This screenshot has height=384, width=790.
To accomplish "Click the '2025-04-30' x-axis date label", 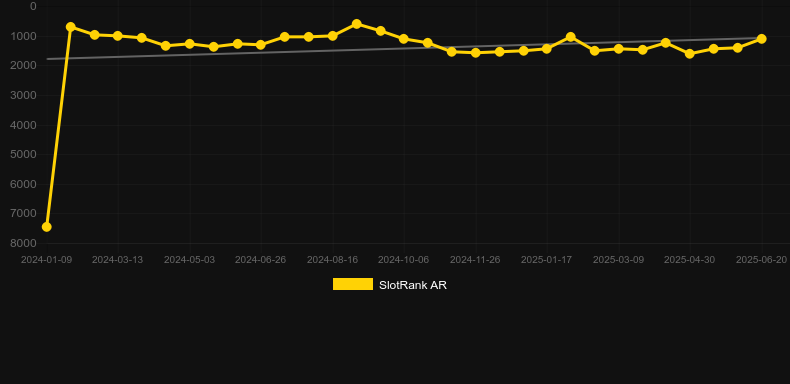I will 689,260.
